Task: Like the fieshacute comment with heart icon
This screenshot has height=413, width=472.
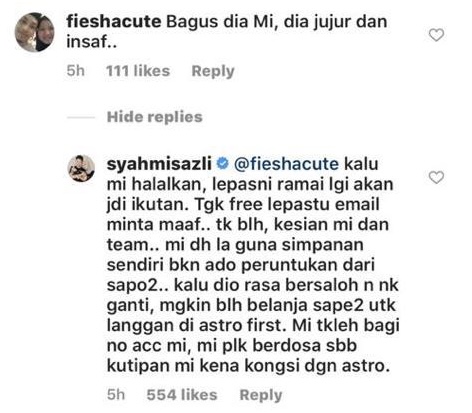Action: (436, 35)
